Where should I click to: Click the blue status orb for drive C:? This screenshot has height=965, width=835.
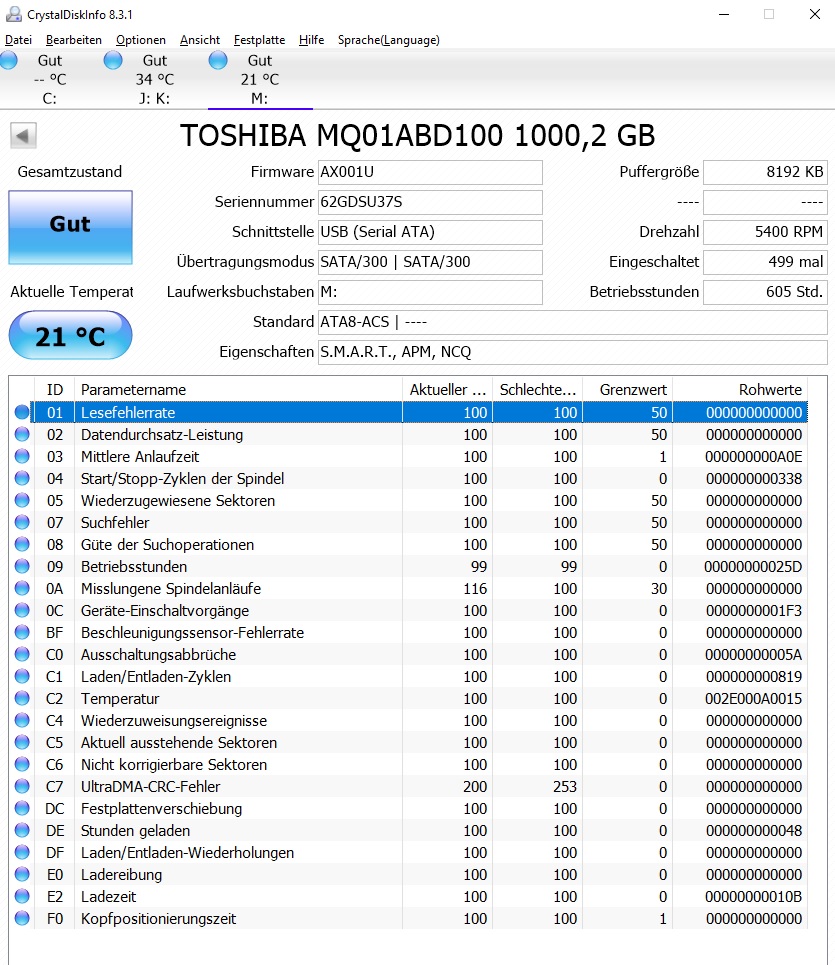tap(9, 60)
